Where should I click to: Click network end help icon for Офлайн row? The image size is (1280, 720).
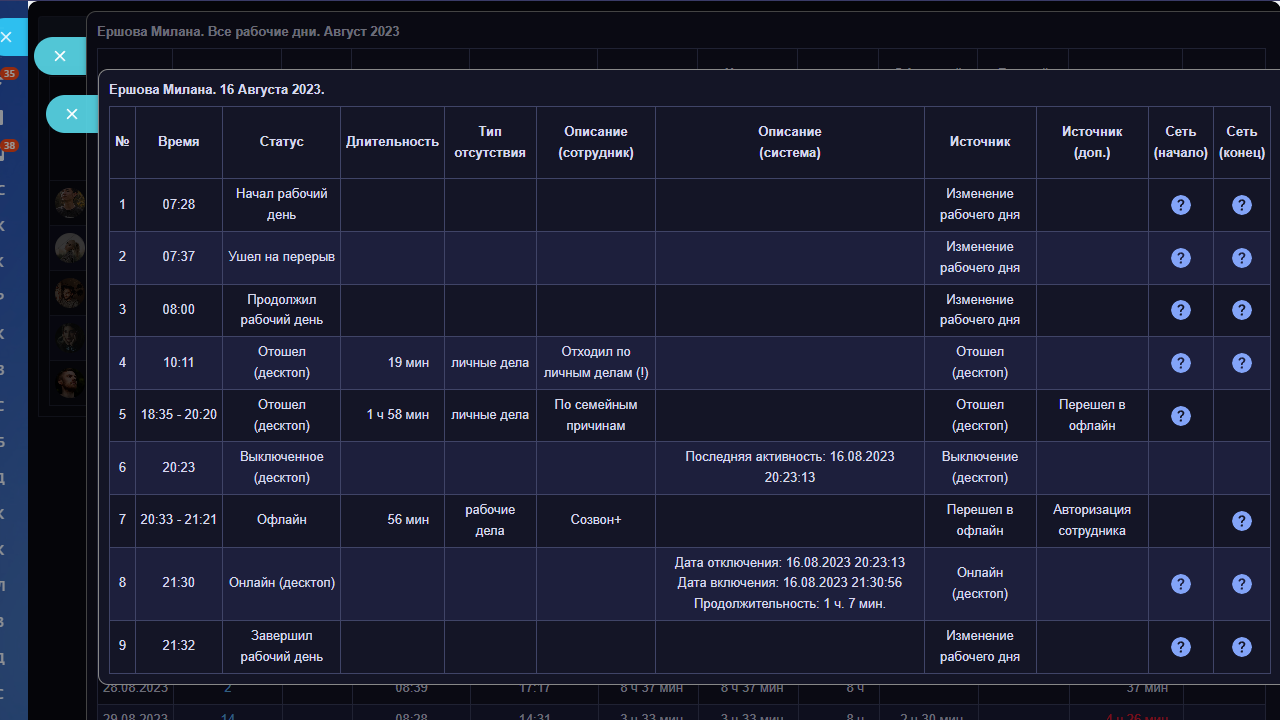(1241, 521)
